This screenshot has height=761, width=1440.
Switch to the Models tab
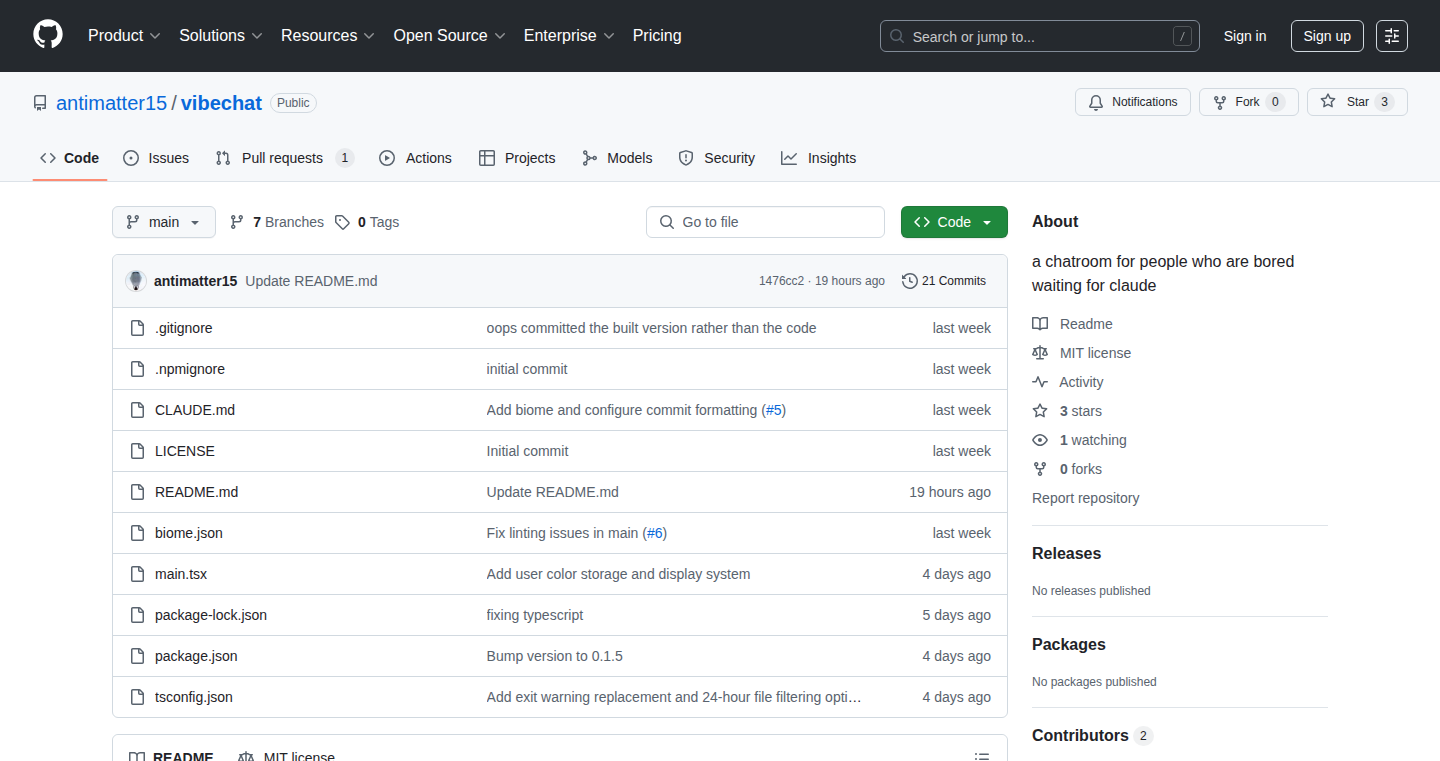[617, 158]
